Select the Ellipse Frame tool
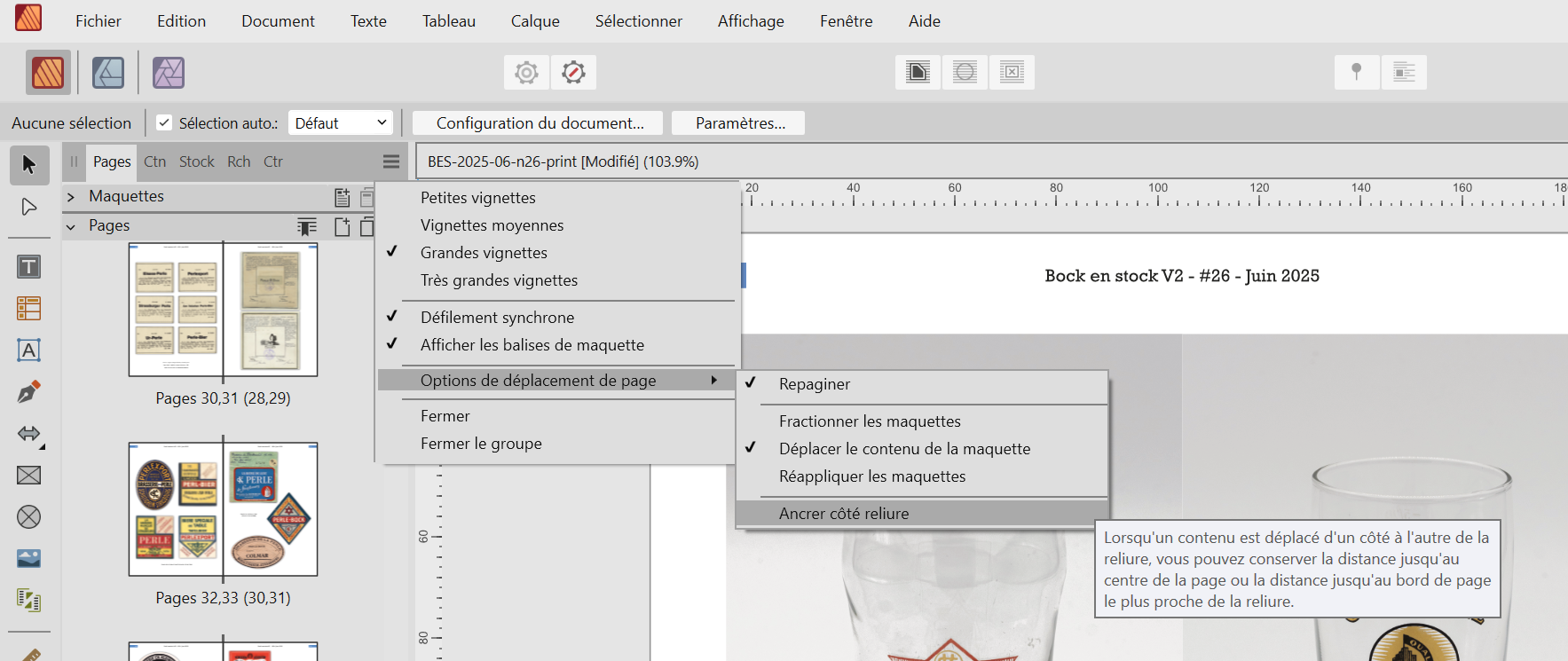This screenshot has height=661, width=1568. (x=29, y=517)
